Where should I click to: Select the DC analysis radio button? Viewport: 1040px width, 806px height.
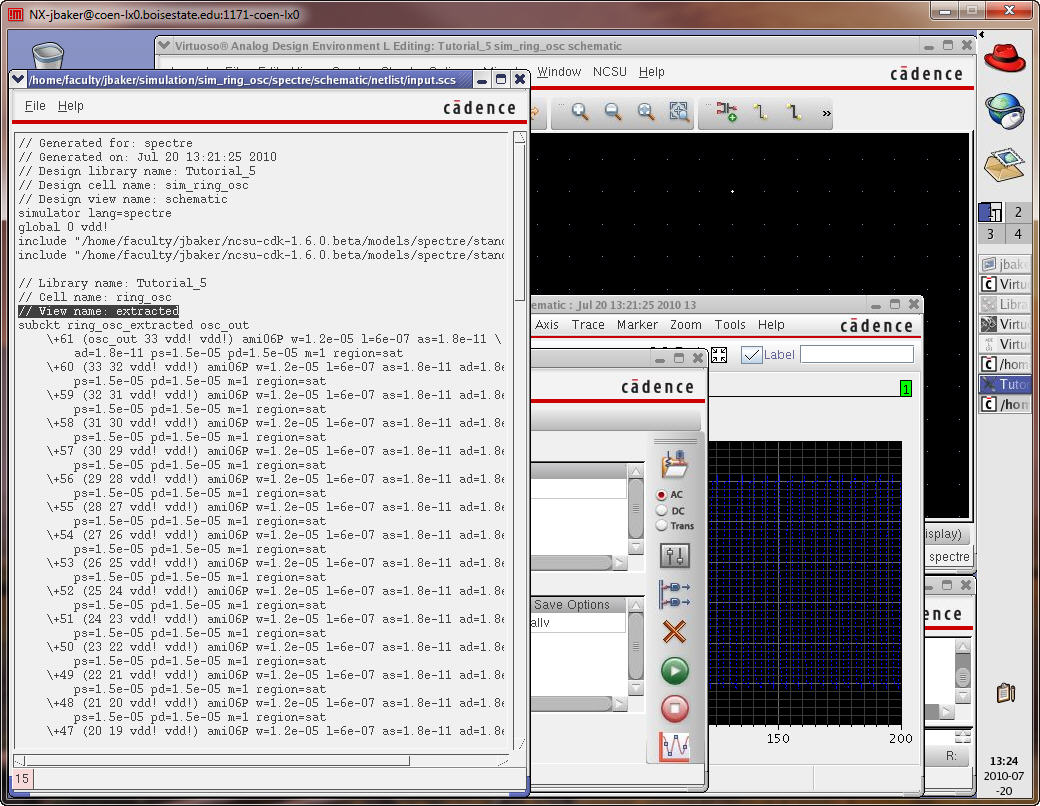[x=661, y=510]
